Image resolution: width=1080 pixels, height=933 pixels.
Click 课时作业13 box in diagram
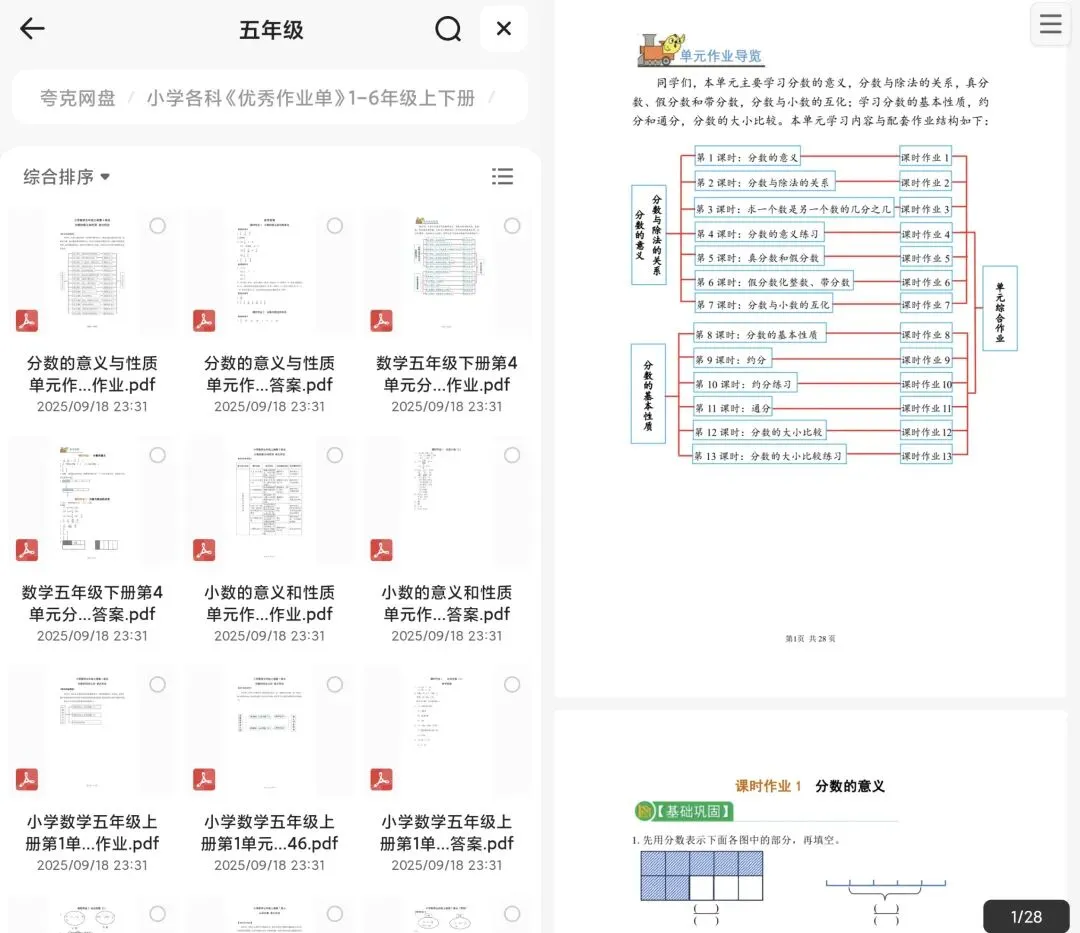click(926, 456)
